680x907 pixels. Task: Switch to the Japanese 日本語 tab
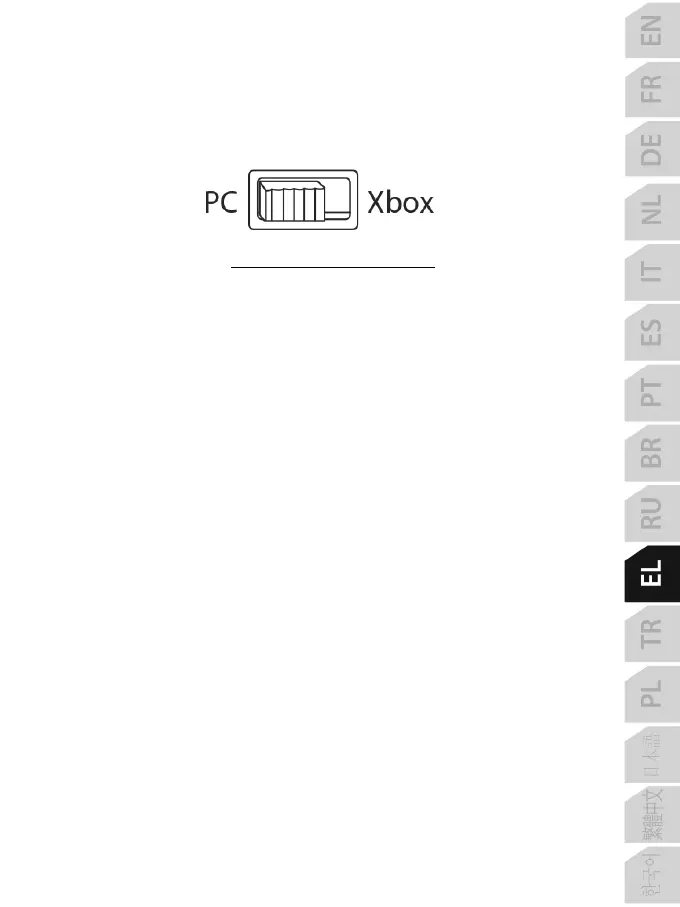pyautogui.click(x=652, y=755)
